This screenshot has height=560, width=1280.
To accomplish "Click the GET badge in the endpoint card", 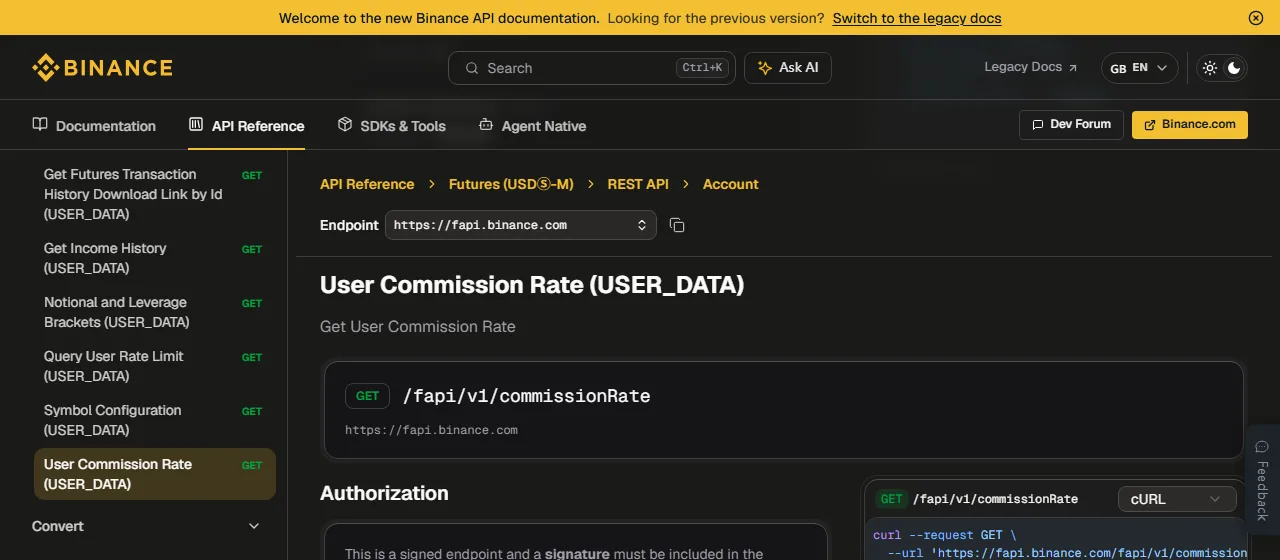I will 367,396.
